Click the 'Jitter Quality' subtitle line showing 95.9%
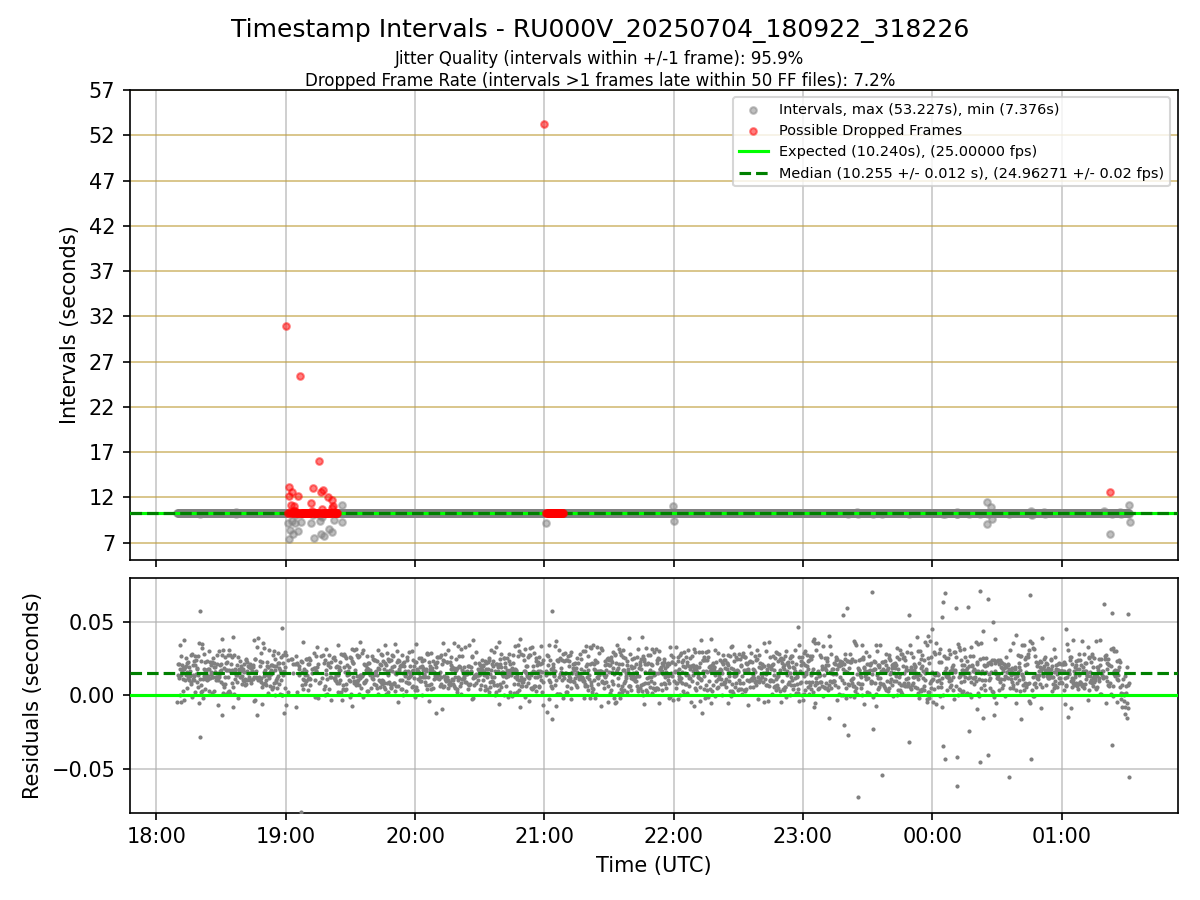 [x=599, y=59]
